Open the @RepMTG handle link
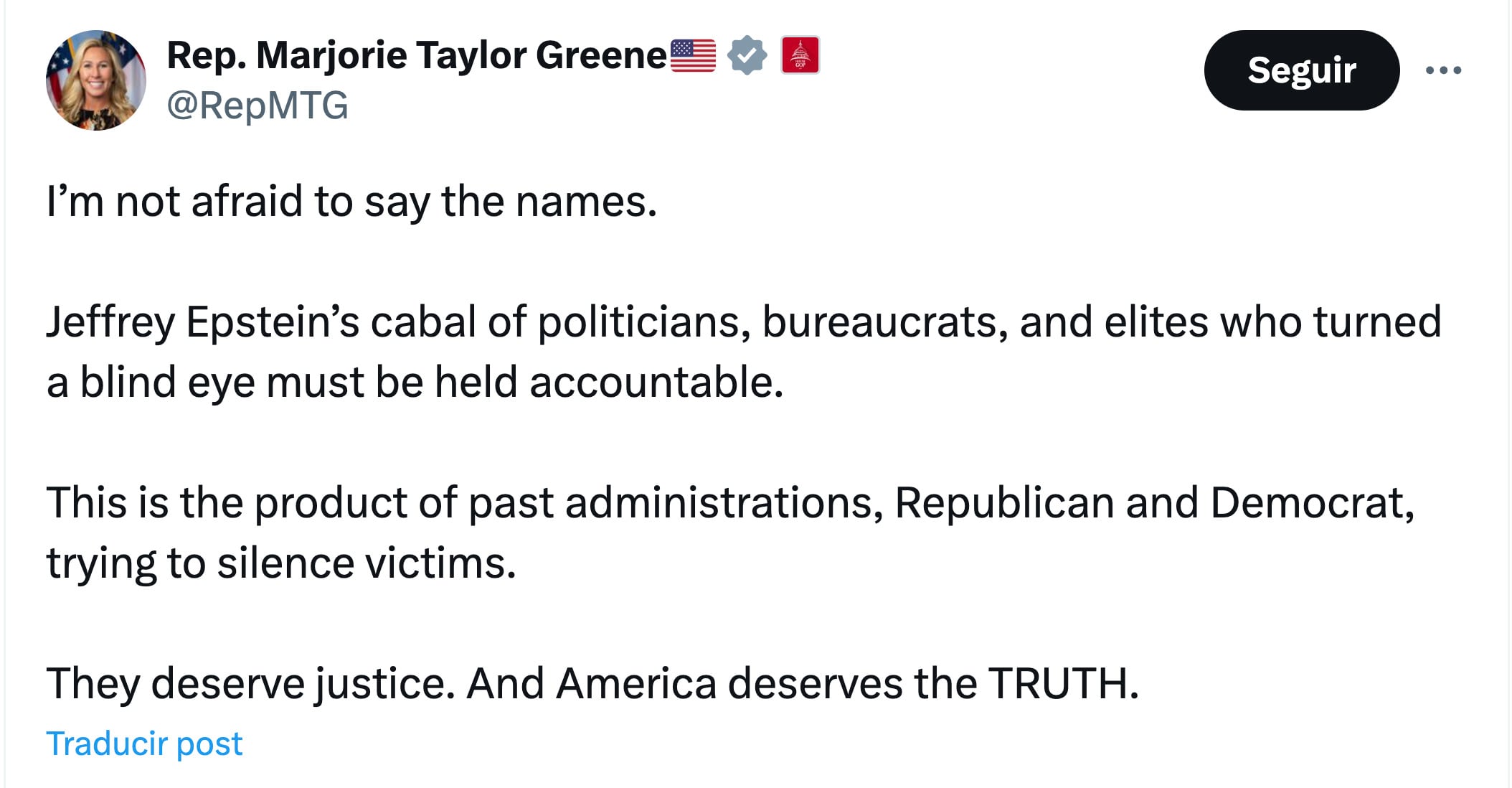Viewport: 1512px width, 788px height. (x=257, y=105)
